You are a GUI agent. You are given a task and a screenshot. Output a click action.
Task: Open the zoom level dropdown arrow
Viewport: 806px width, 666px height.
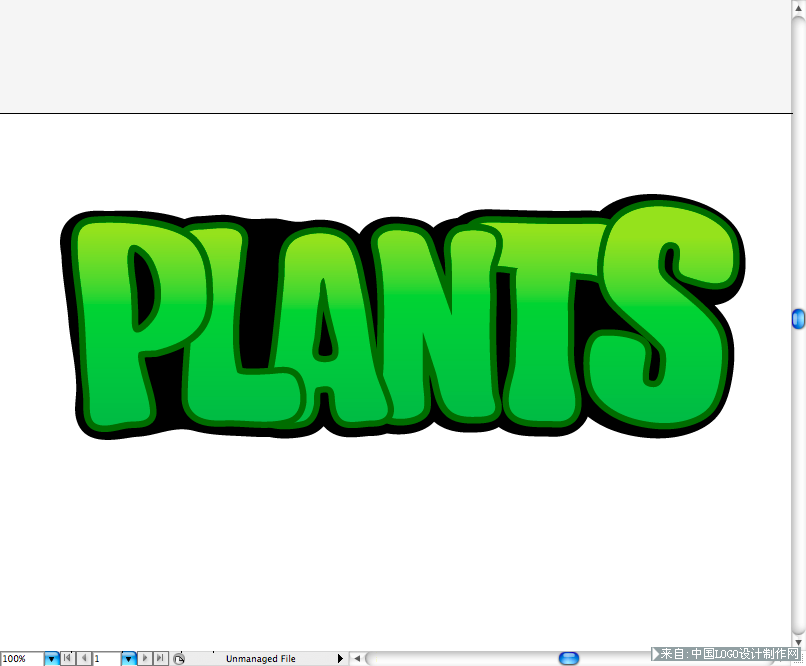pos(51,659)
